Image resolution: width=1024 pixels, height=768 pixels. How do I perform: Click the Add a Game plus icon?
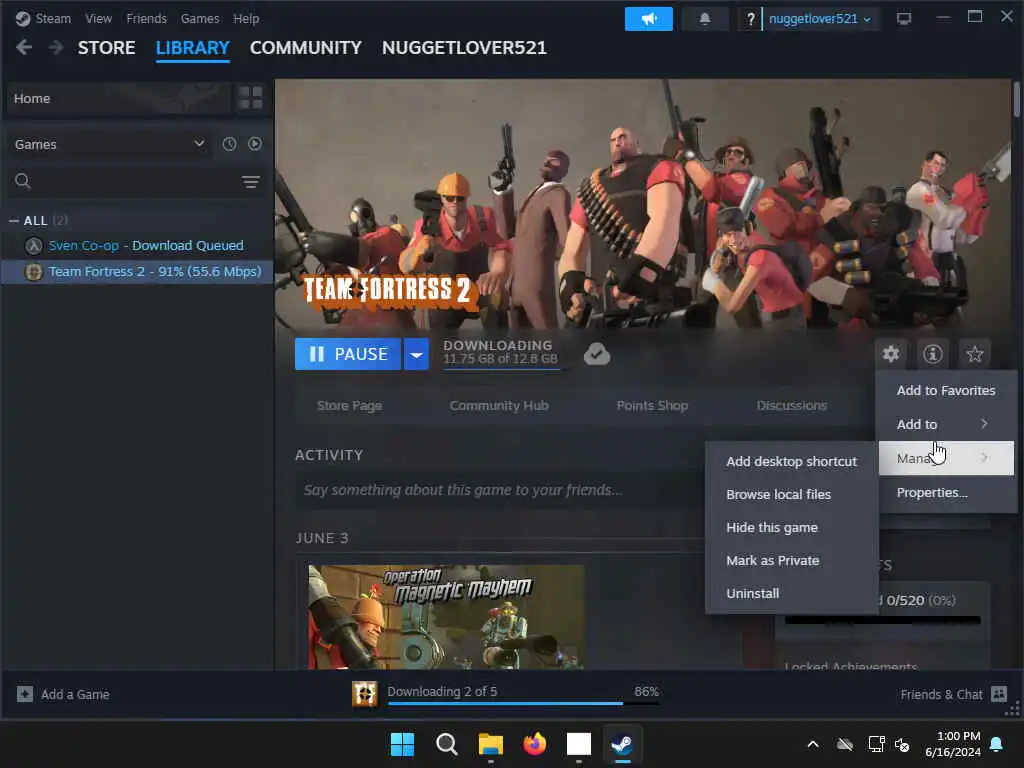point(25,694)
